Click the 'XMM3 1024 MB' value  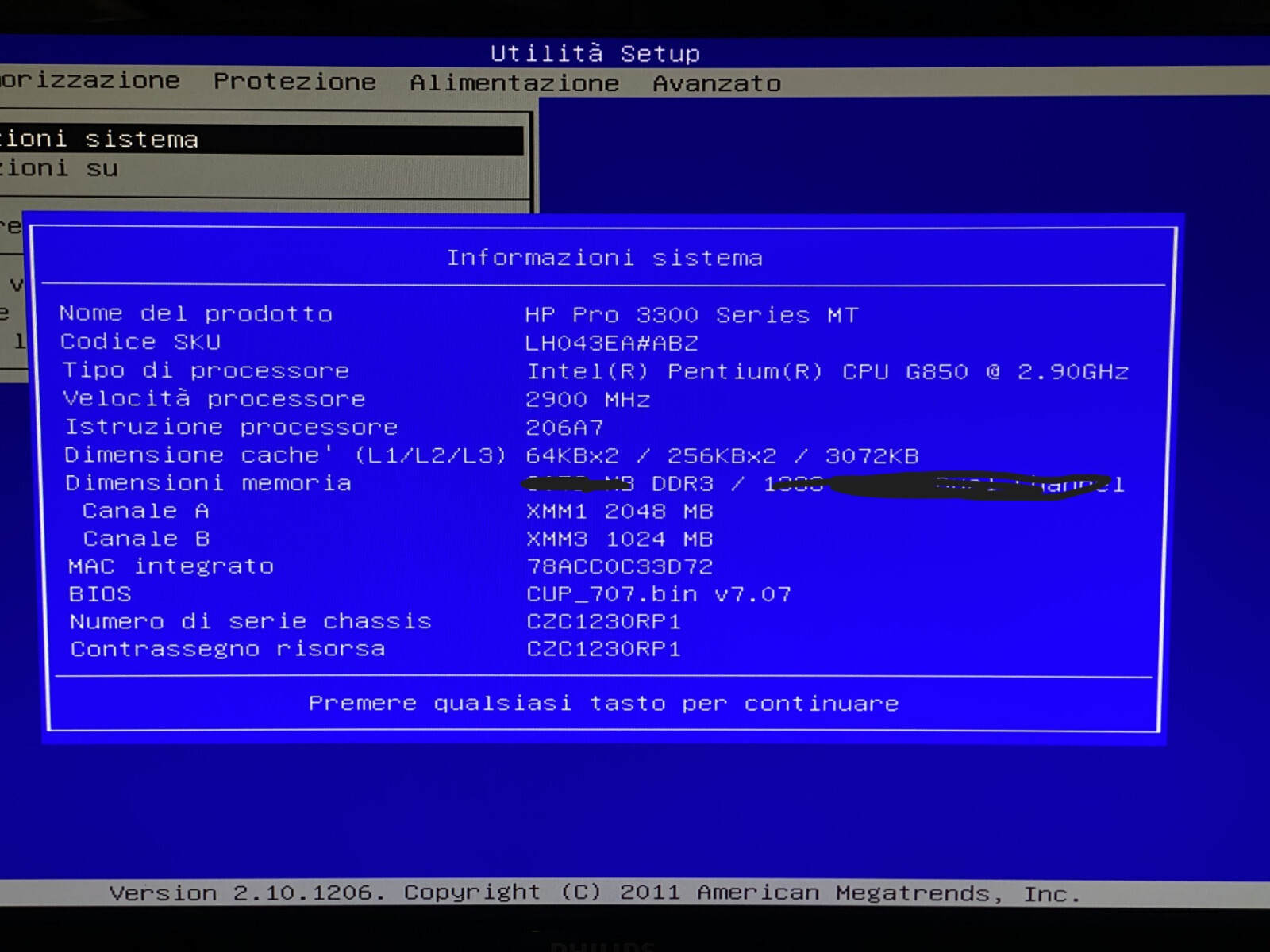coord(620,539)
